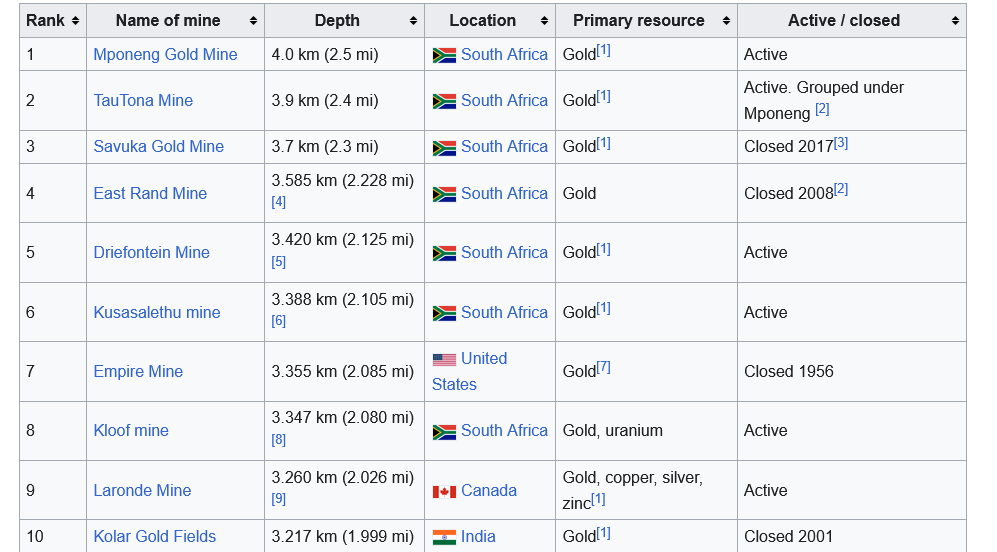Viewport: 997px width, 552px height.
Task: Select depth text 3.9 km (2.4 mi)
Action: point(325,100)
